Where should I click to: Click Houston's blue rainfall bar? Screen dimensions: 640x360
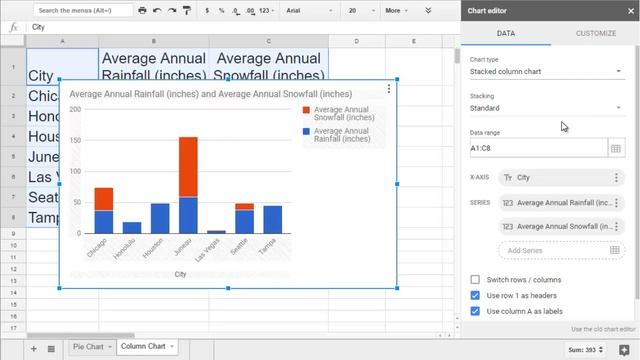point(160,218)
